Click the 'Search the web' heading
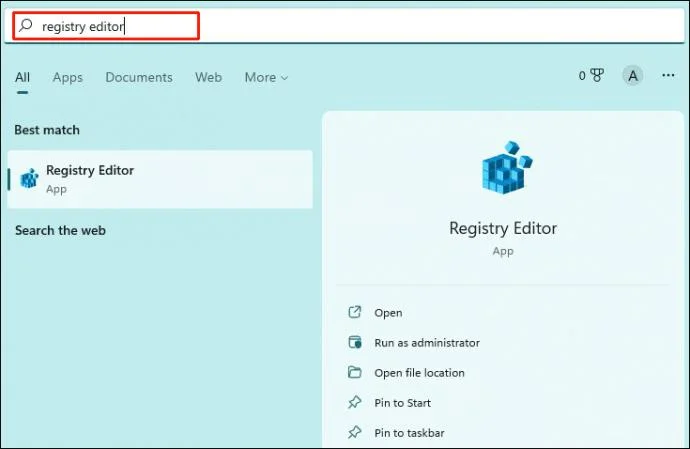The width and height of the screenshot is (690, 449). click(60, 230)
